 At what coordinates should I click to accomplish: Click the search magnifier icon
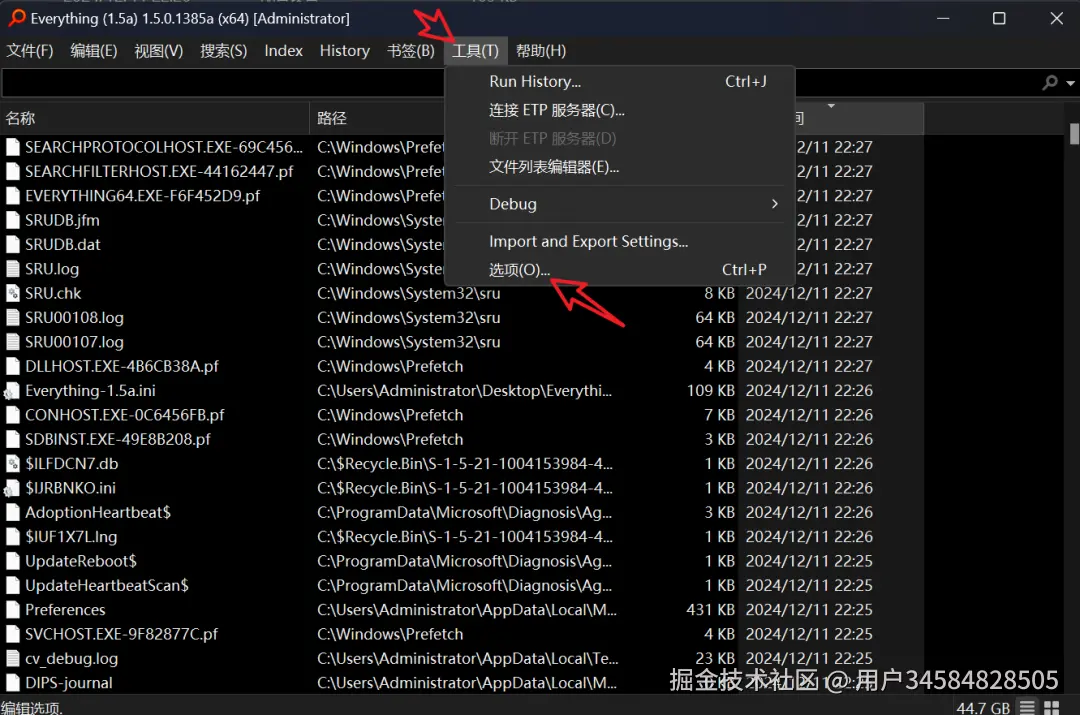pyautogui.click(x=1050, y=83)
